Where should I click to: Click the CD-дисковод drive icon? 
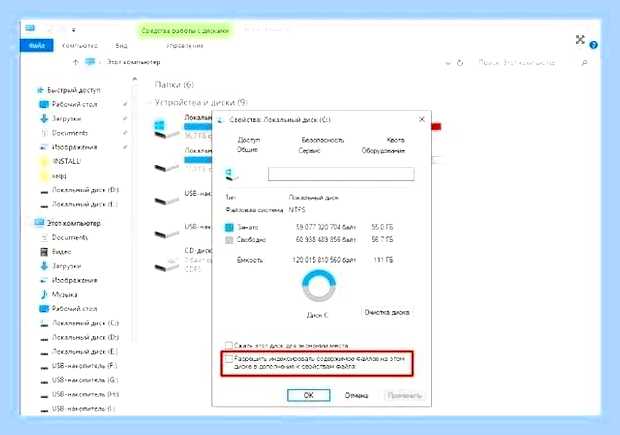tap(166, 264)
